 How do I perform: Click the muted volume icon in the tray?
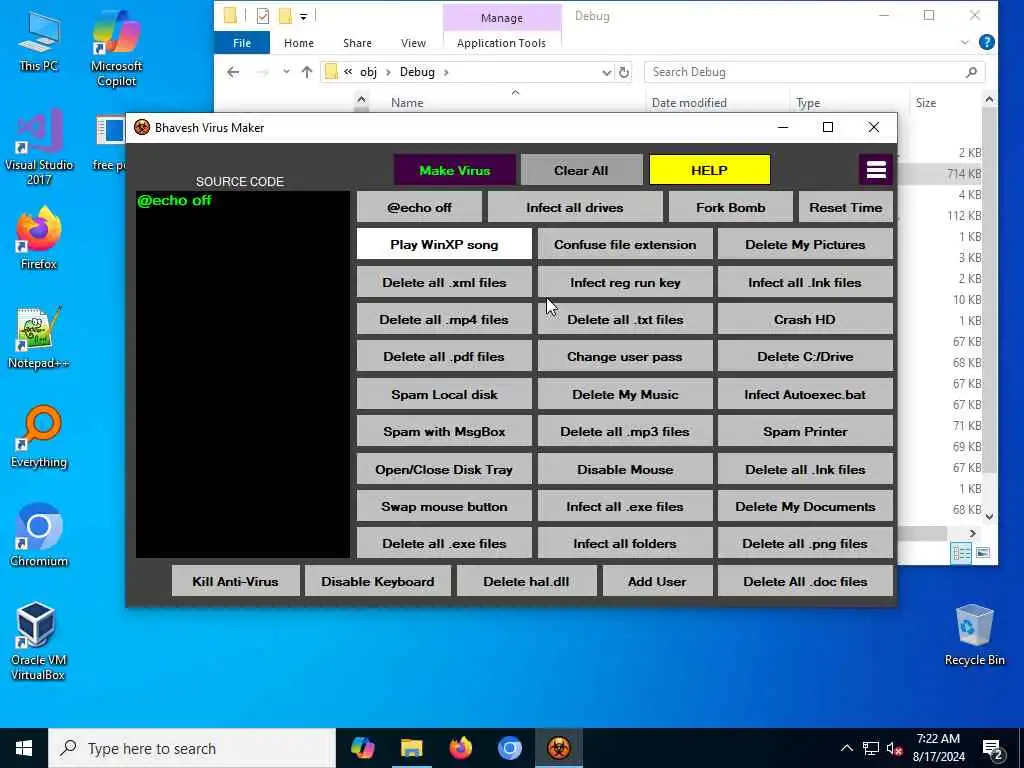pos(894,748)
